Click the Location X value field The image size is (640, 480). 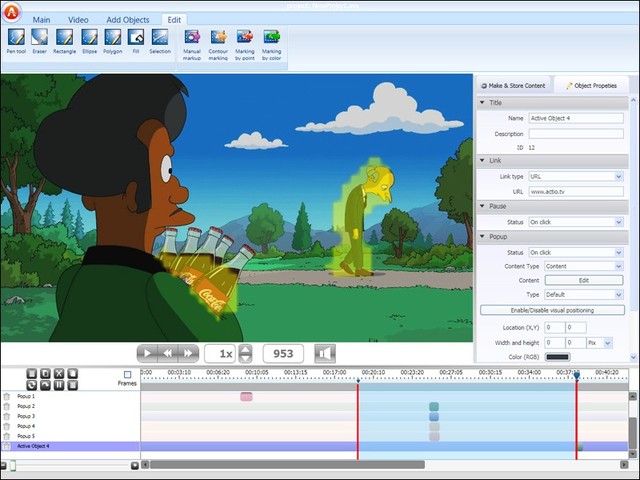click(x=555, y=327)
